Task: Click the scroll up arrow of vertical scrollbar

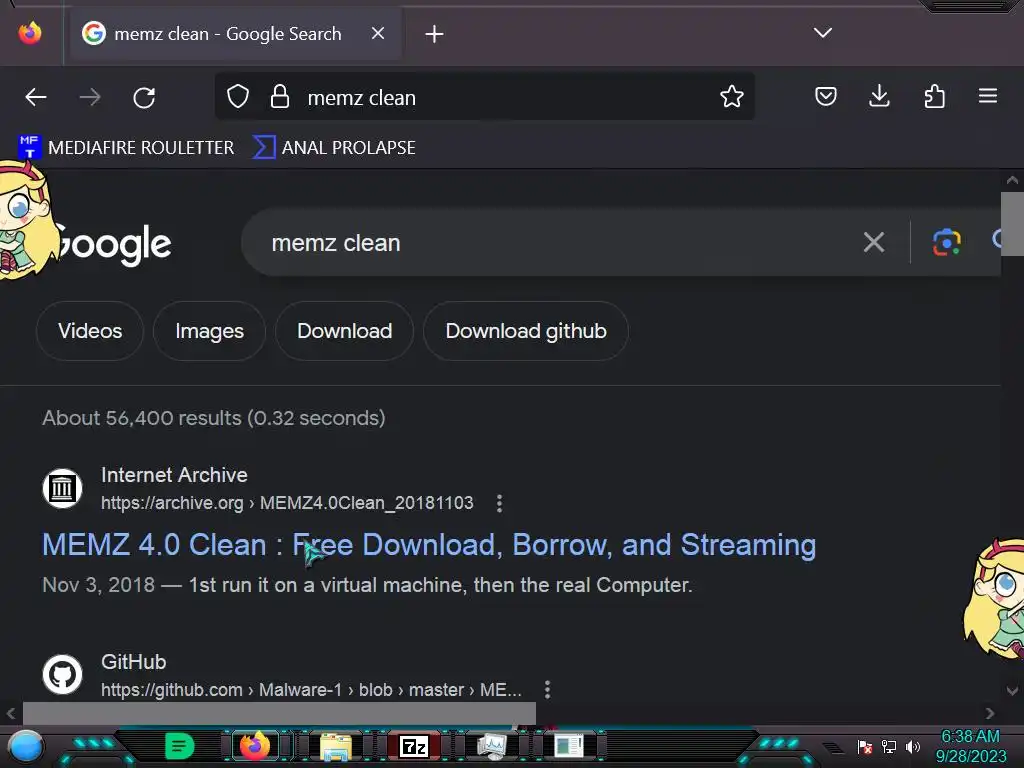Action: [1012, 180]
